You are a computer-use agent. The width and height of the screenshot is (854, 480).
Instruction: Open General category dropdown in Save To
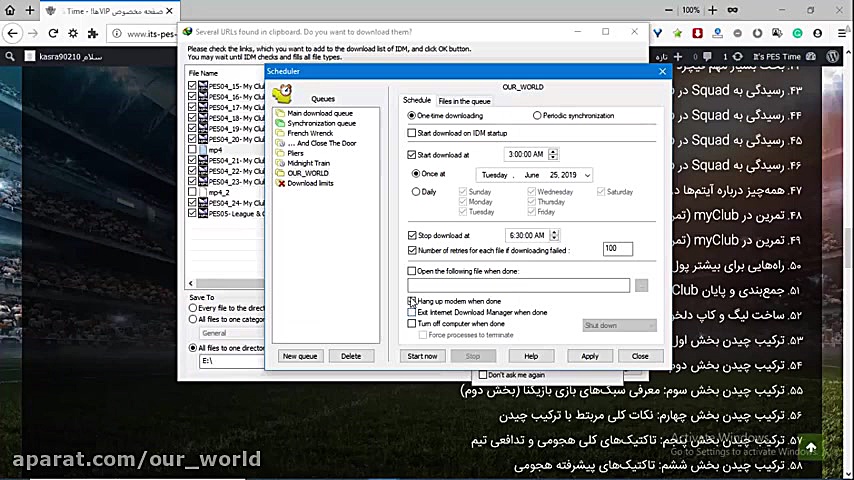pyautogui.click(x=232, y=333)
